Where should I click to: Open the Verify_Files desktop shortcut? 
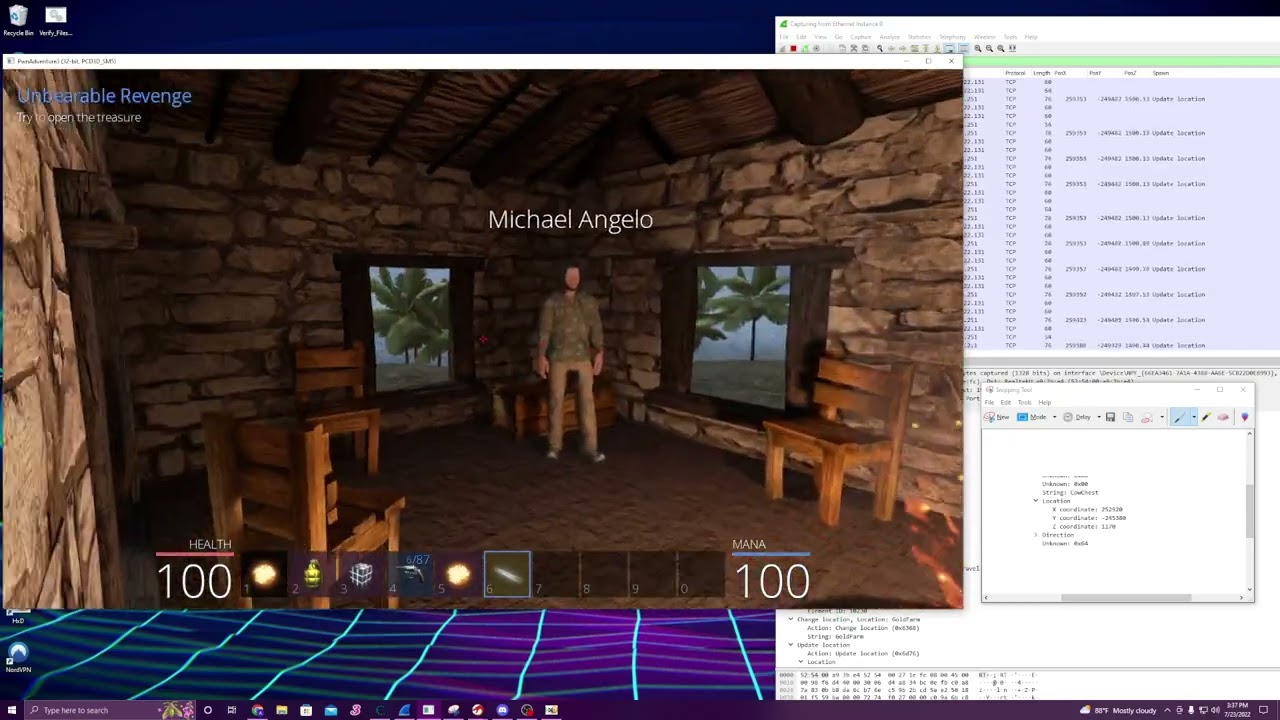pyautogui.click(x=56, y=21)
